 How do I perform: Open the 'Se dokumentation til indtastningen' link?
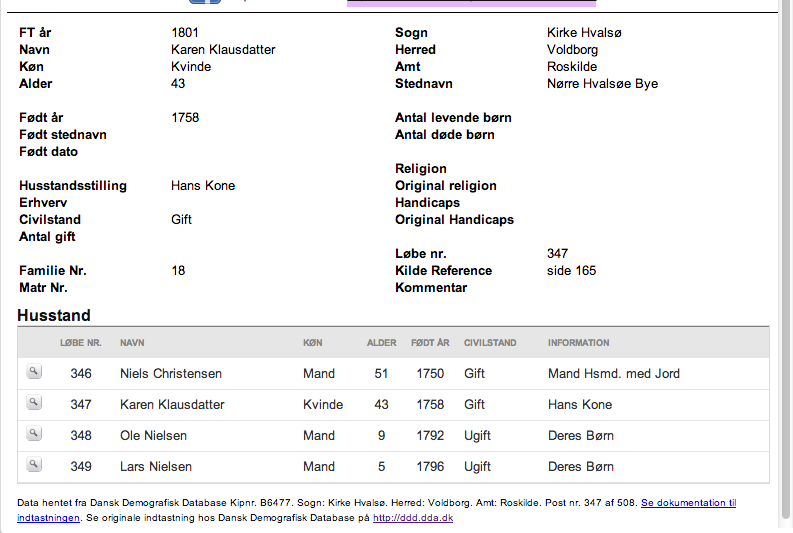tap(688, 503)
